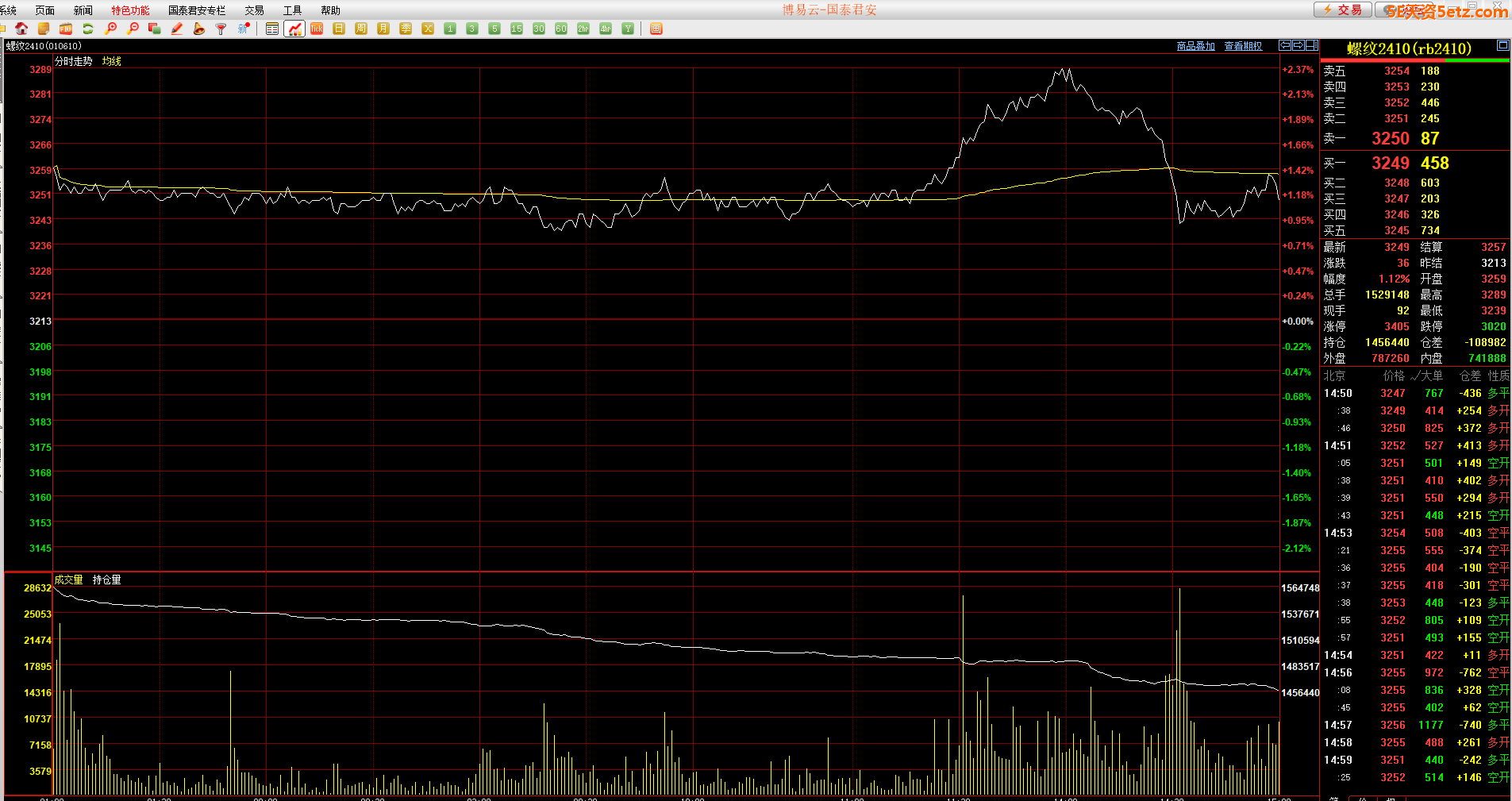The width and height of the screenshot is (1512, 801).
Task: Click the 商品叠加 link
Action: (x=1195, y=46)
